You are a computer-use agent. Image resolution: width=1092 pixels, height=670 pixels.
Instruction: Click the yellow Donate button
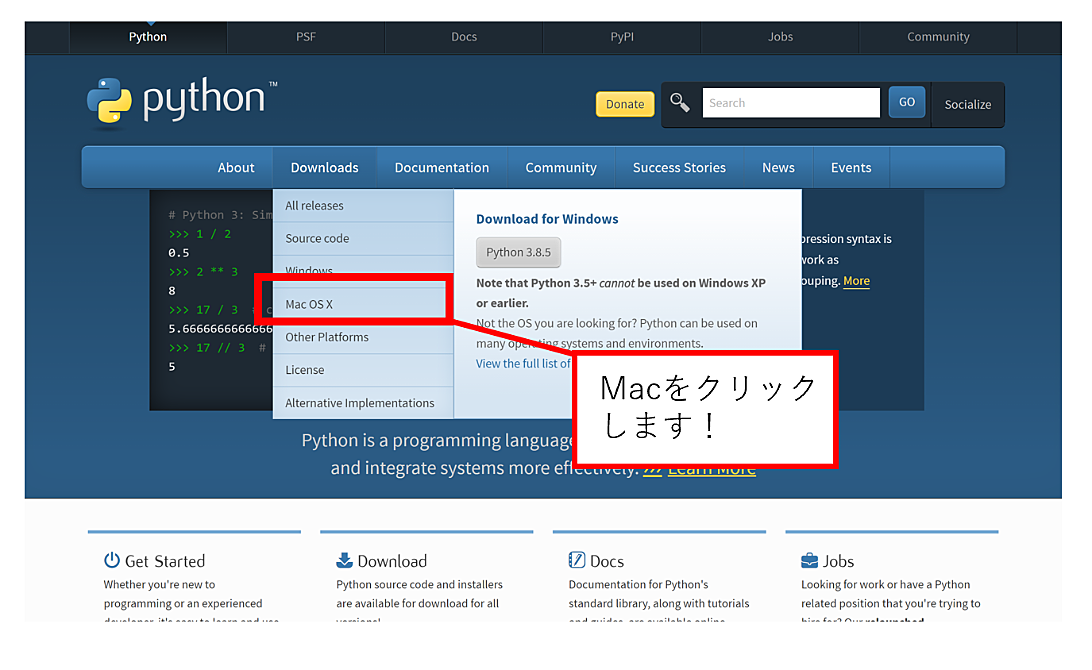[625, 104]
